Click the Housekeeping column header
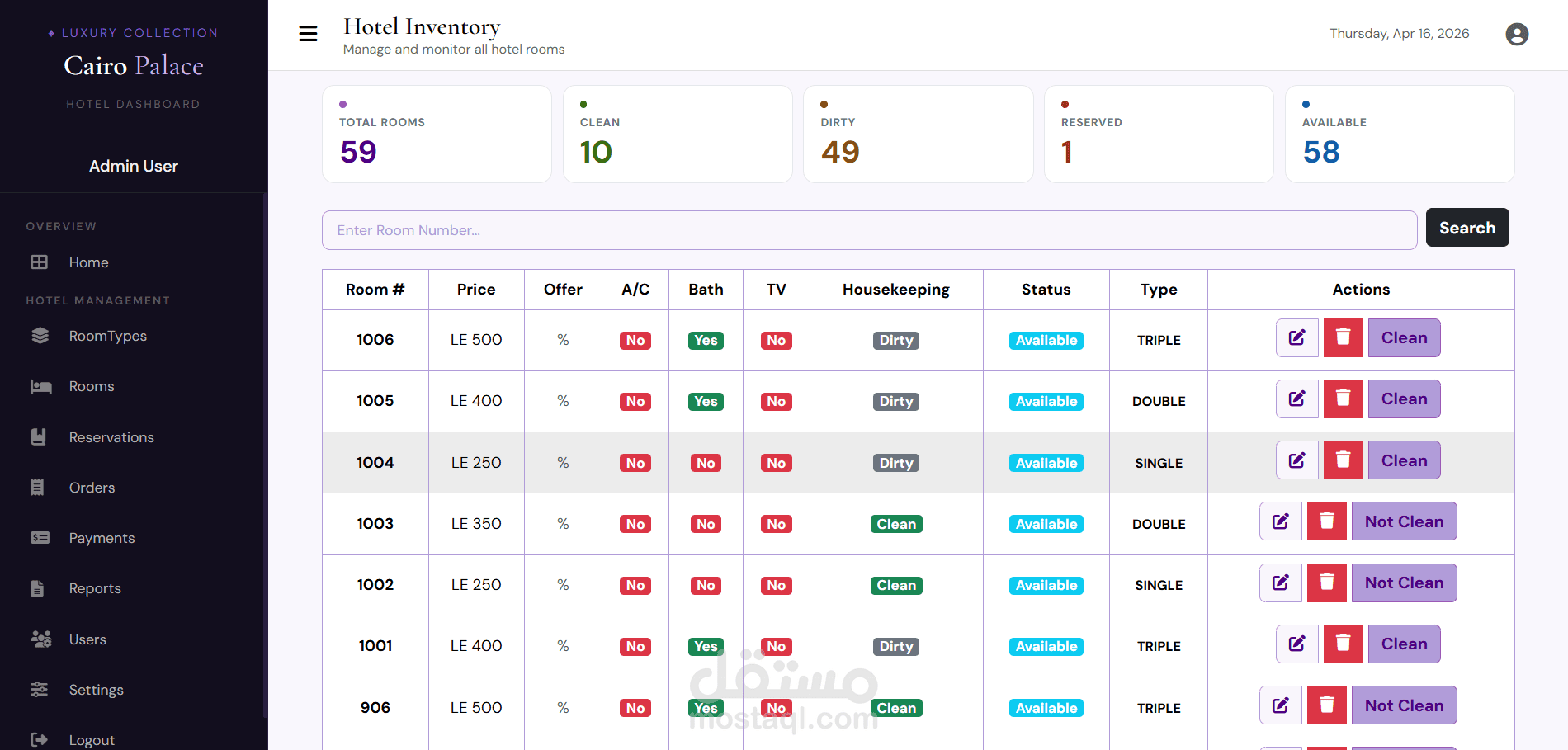Image resolution: width=1568 pixels, height=750 pixels. coord(896,290)
